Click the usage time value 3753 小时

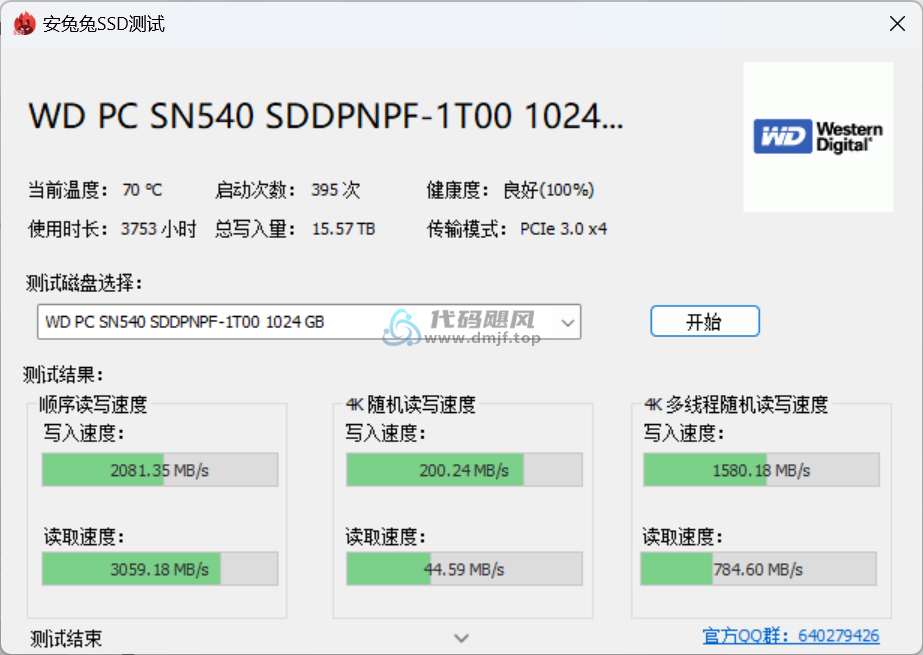[x=158, y=229]
